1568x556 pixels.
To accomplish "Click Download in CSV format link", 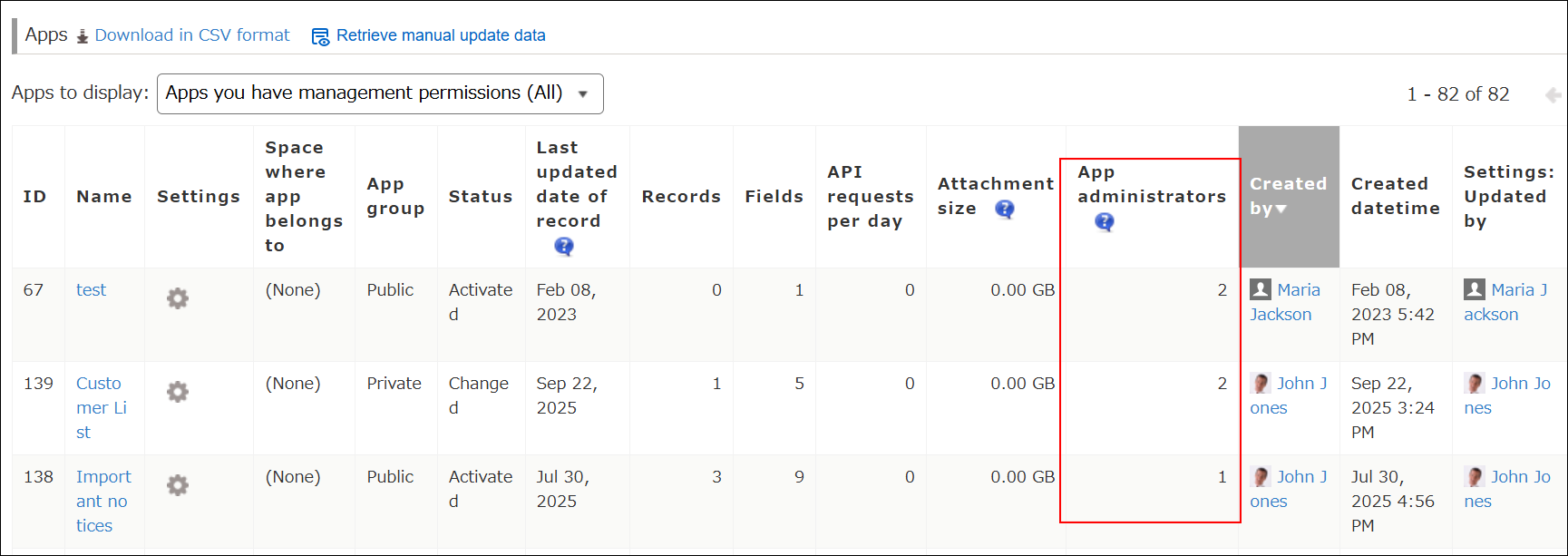I will 192,35.
